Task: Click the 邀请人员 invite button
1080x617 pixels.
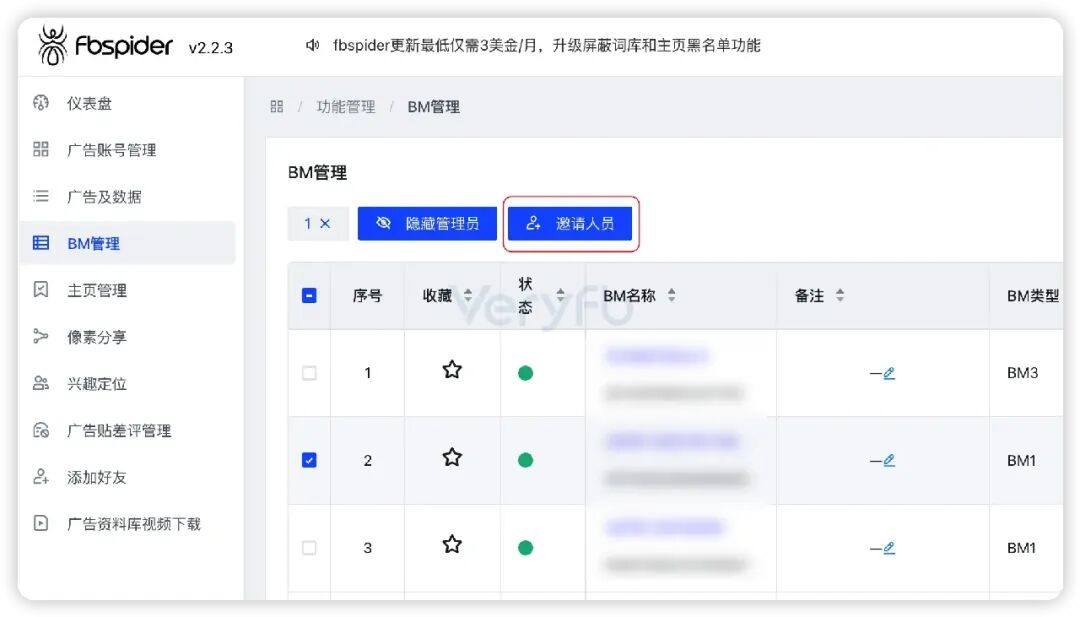Action: (x=571, y=223)
